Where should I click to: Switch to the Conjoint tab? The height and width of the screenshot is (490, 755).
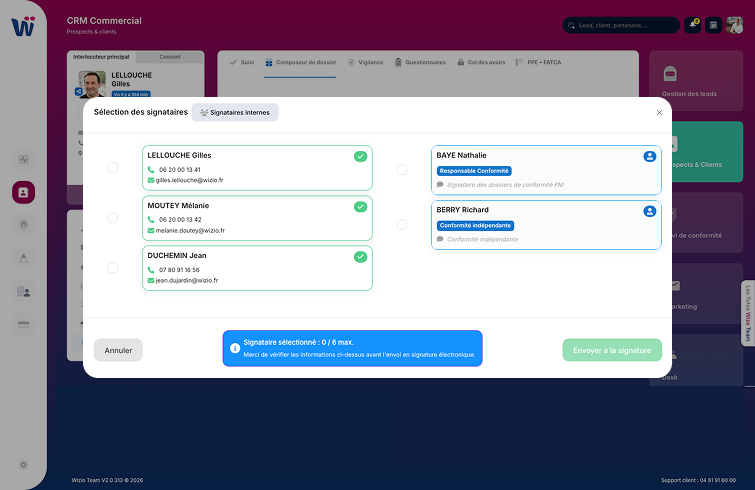[169, 57]
